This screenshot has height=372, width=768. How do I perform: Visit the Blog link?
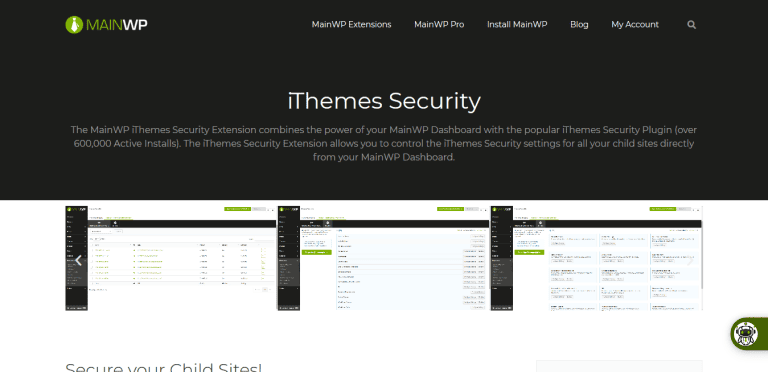(579, 24)
